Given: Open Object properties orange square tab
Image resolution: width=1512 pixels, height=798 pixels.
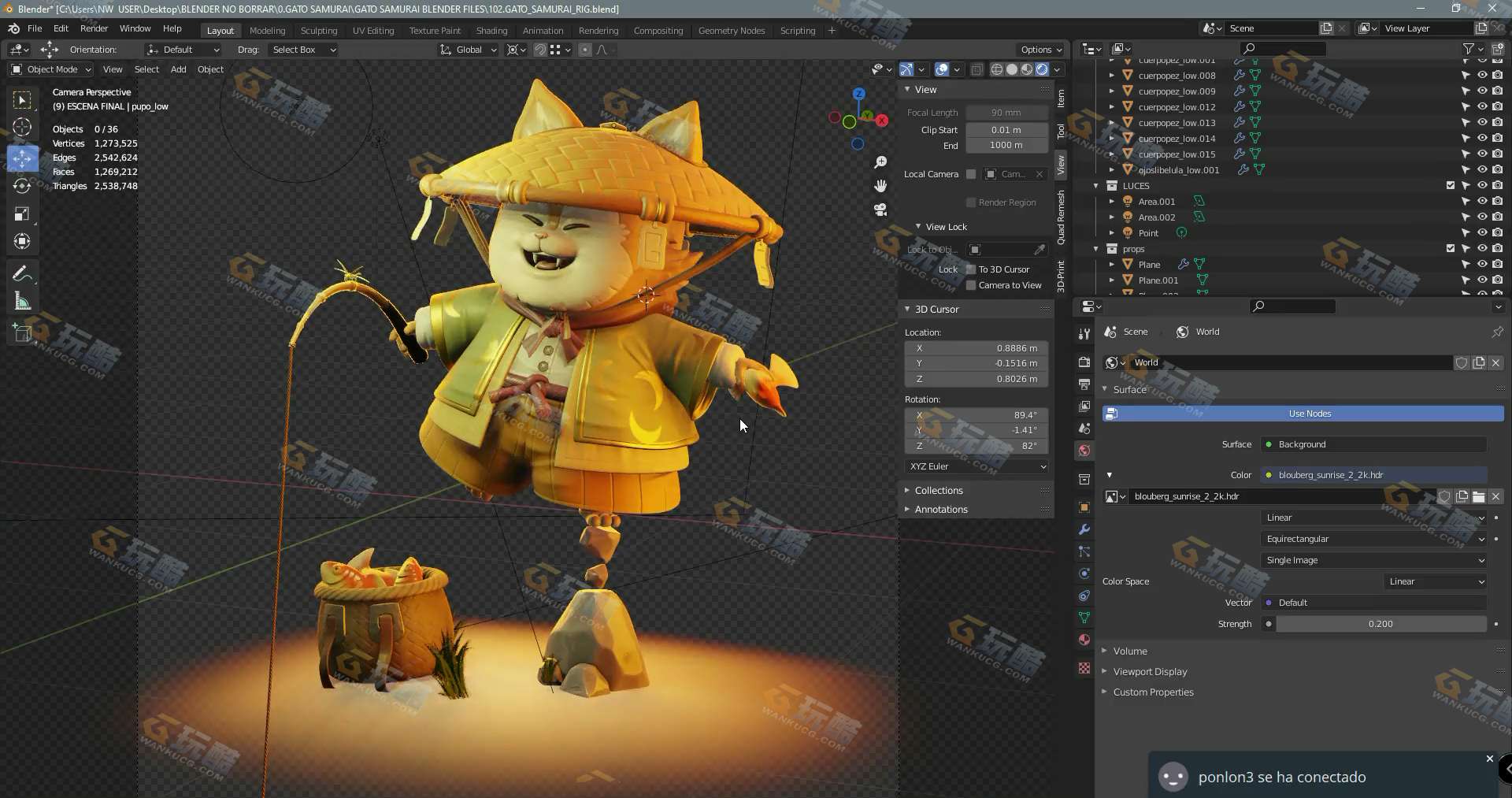Looking at the screenshot, I should tap(1084, 507).
